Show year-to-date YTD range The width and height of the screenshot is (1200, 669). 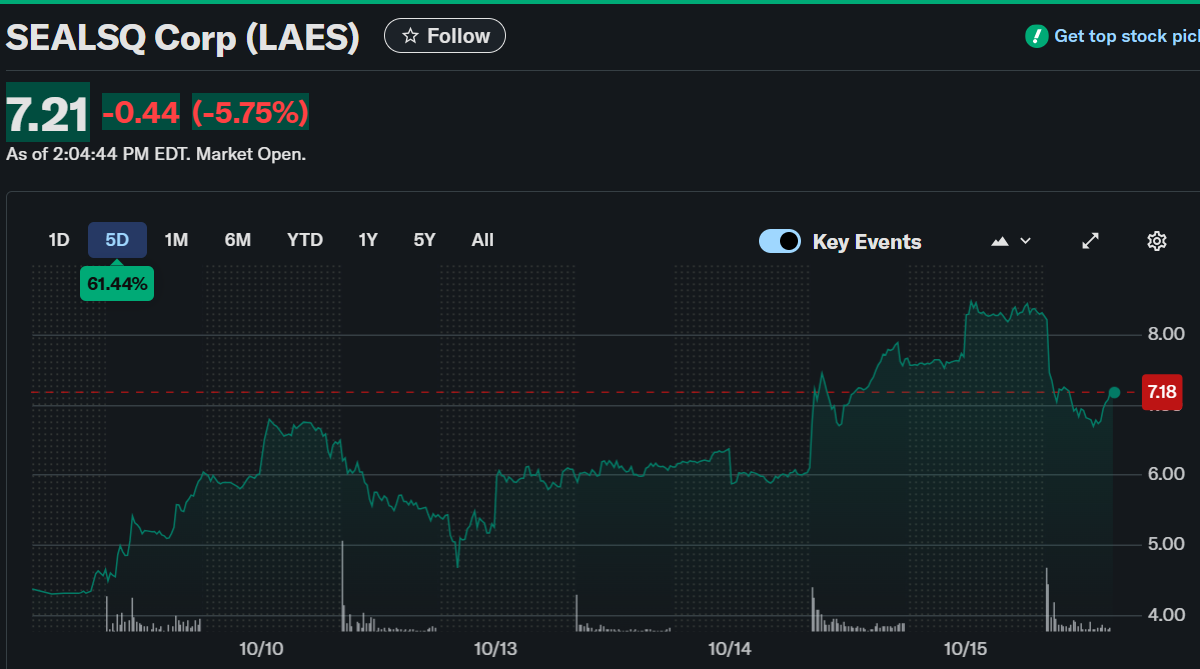point(304,240)
